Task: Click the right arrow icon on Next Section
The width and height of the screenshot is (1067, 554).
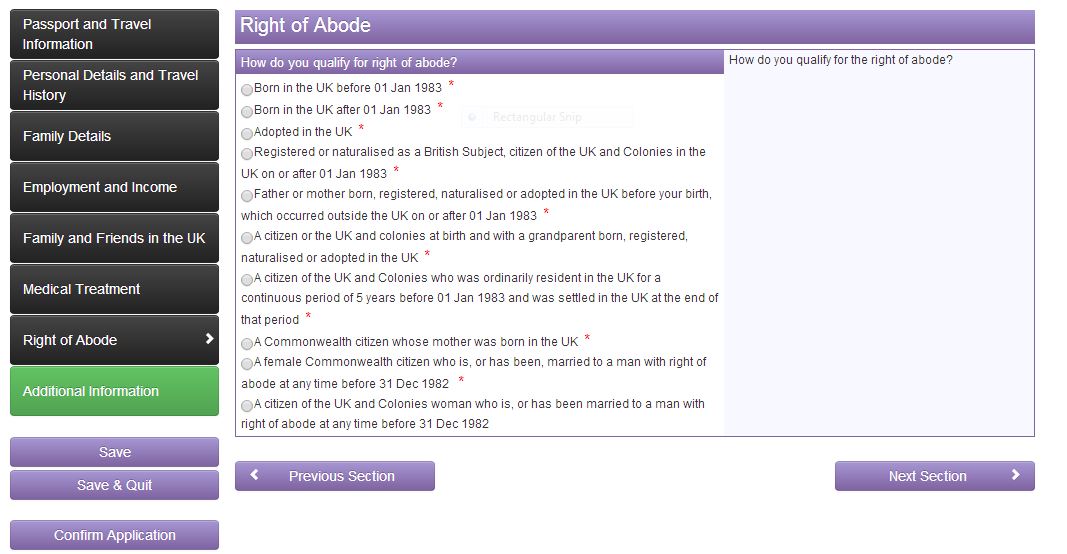Action: pyautogui.click(x=1015, y=475)
